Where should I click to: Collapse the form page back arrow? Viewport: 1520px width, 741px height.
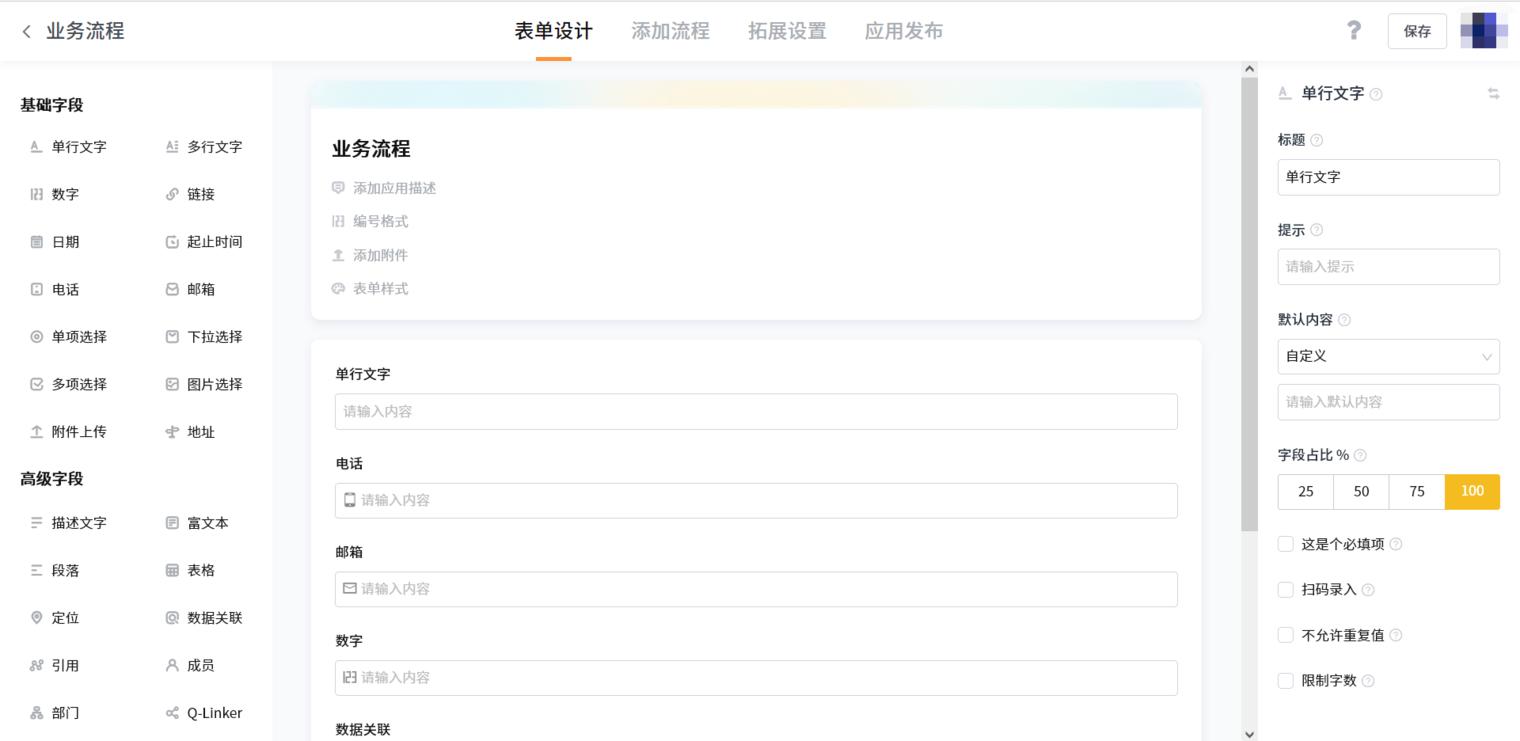tap(24, 30)
